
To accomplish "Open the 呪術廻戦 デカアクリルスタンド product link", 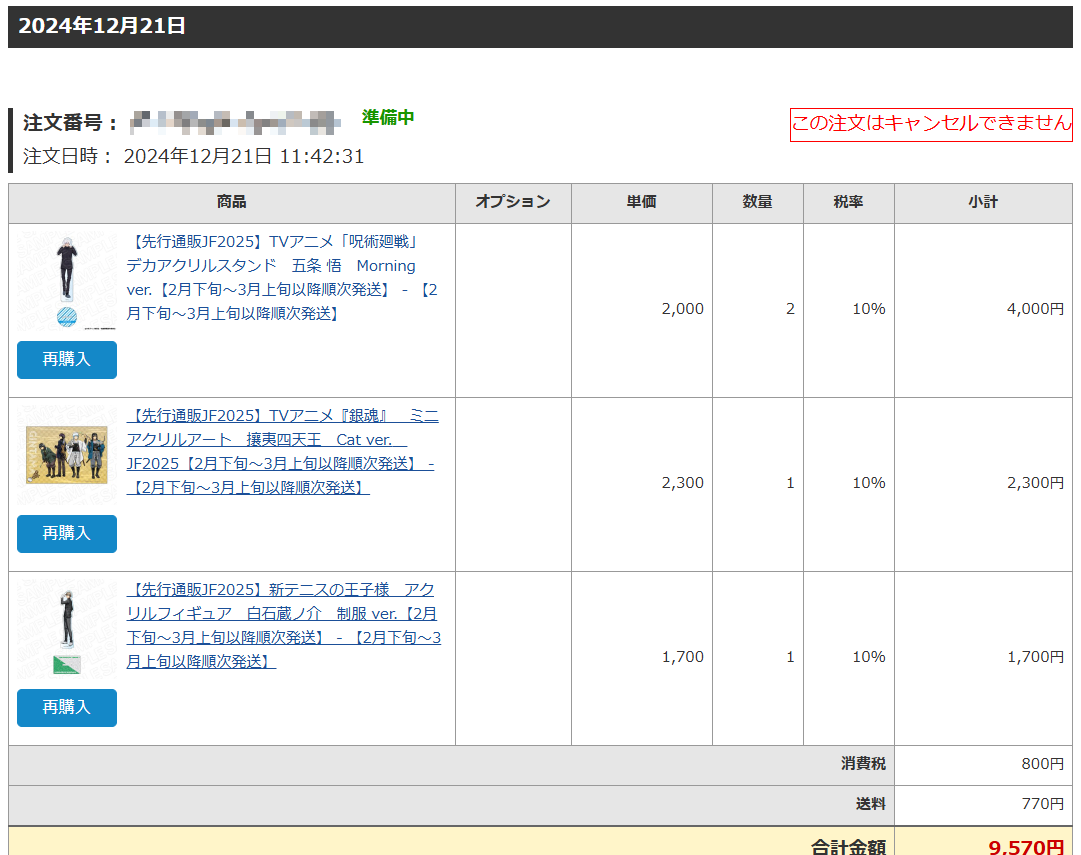I will pos(282,277).
